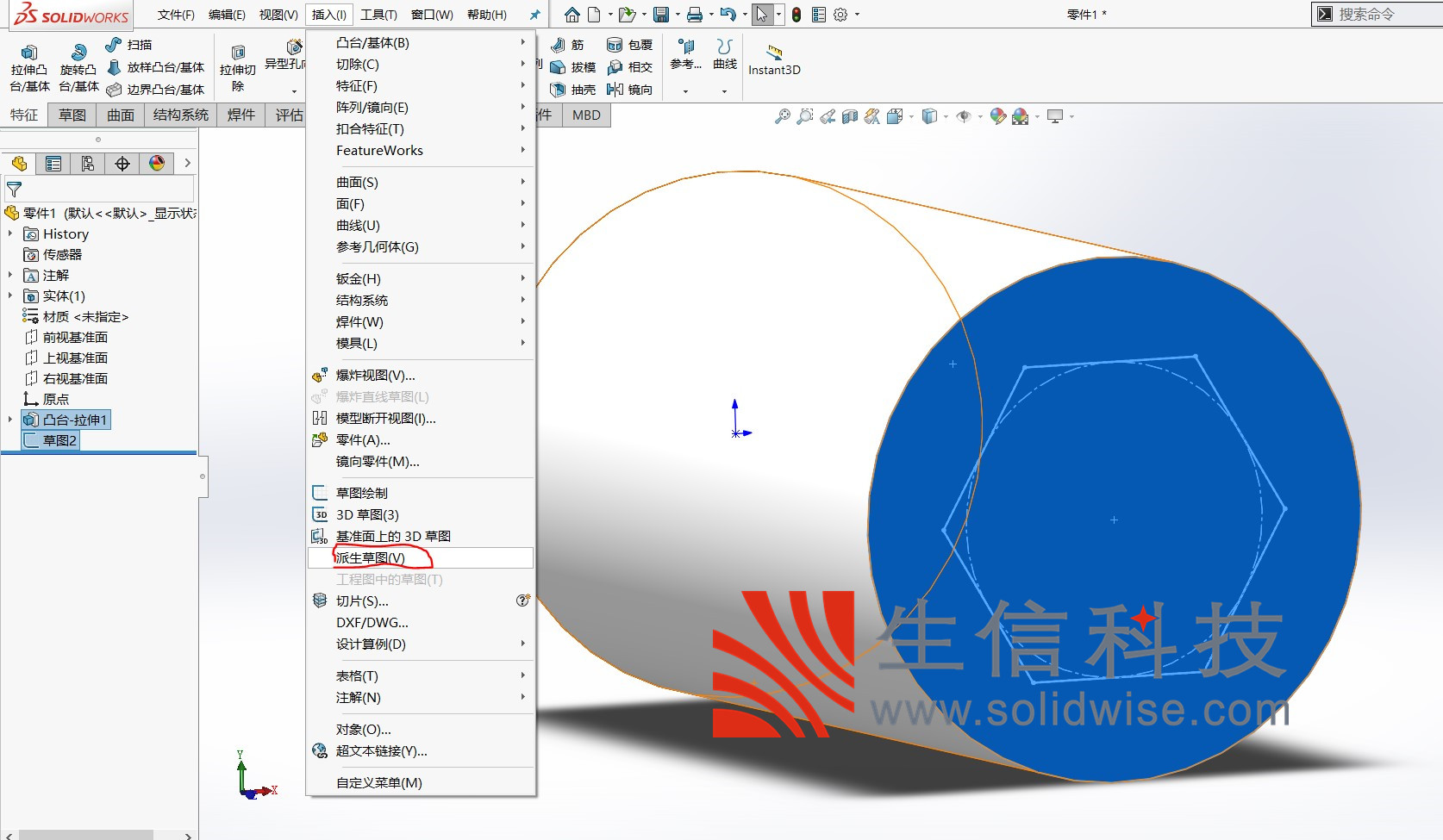Click DXF/DWG... in the menu
This screenshot has width=1443, height=840.
[372, 623]
